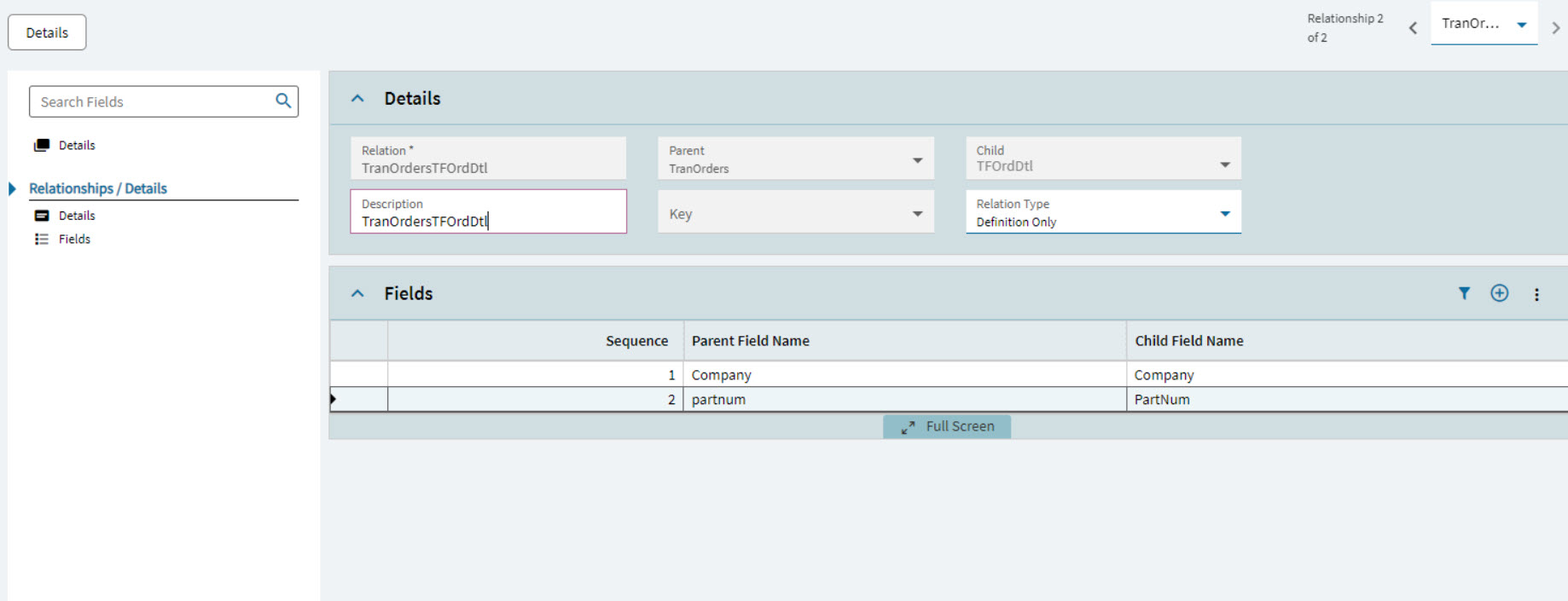The width and height of the screenshot is (1568, 601).
Task: Click 'Relationship 2 of 2' text
Action: (x=1345, y=28)
